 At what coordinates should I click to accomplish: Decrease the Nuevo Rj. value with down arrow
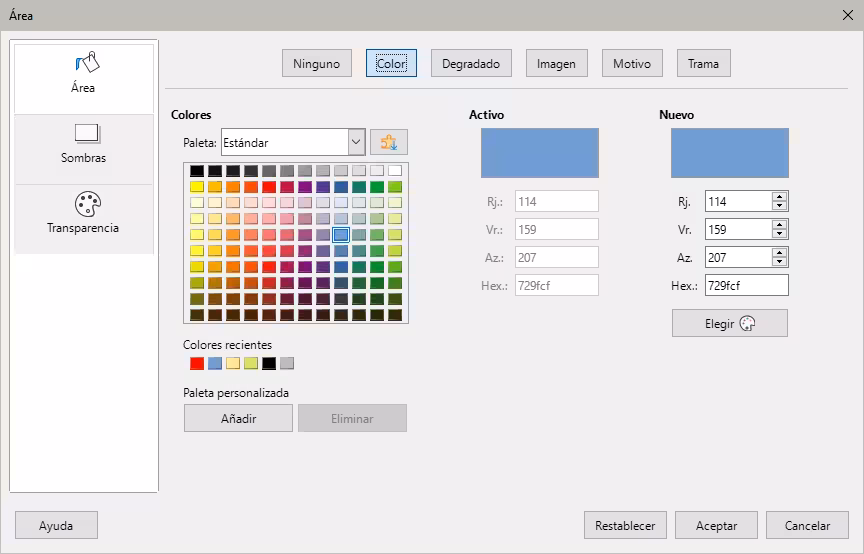point(779,206)
